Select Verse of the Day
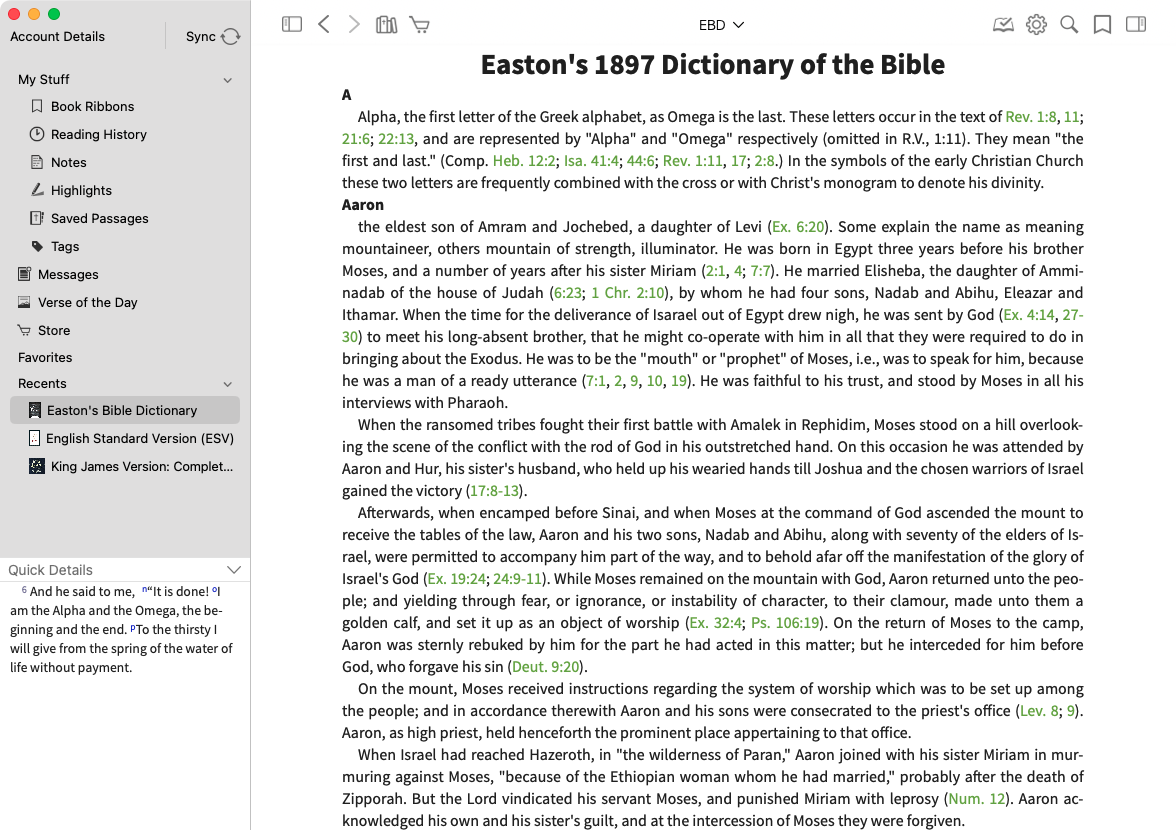Image resolution: width=1176 pixels, height=830 pixels. (x=87, y=302)
